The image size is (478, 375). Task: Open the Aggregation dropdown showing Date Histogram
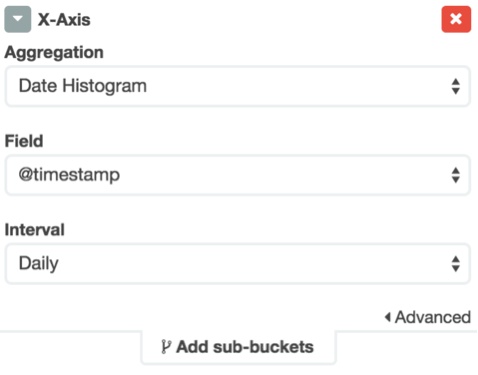[x=237, y=86]
